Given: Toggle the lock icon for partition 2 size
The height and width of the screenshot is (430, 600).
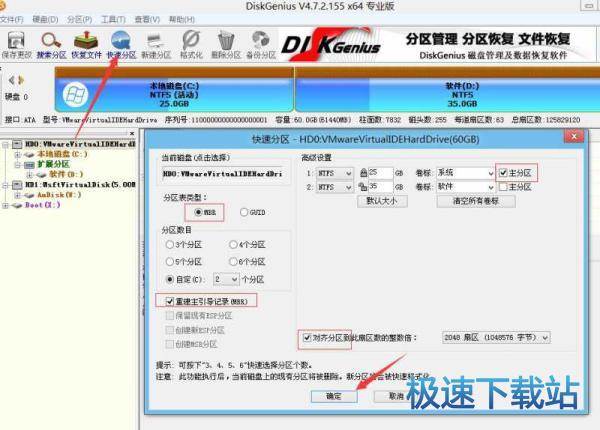Looking at the screenshot, I should click(x=363, y=187).
